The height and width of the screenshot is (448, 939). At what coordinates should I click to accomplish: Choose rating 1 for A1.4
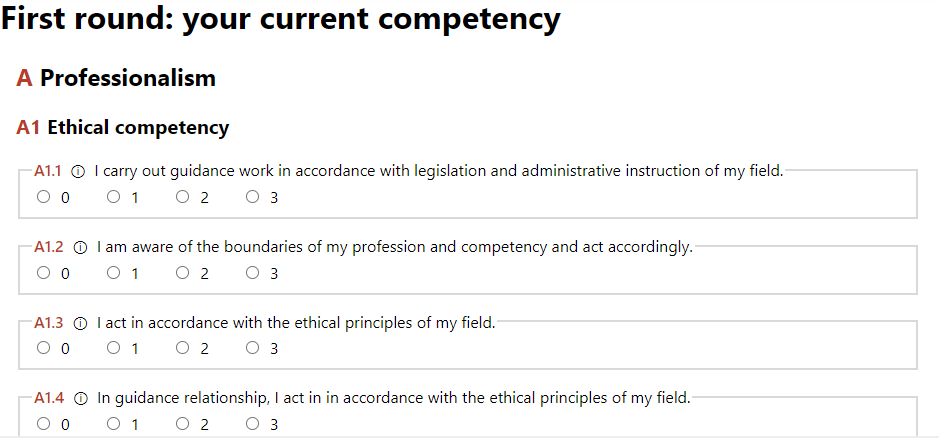[x=113, y=423]
